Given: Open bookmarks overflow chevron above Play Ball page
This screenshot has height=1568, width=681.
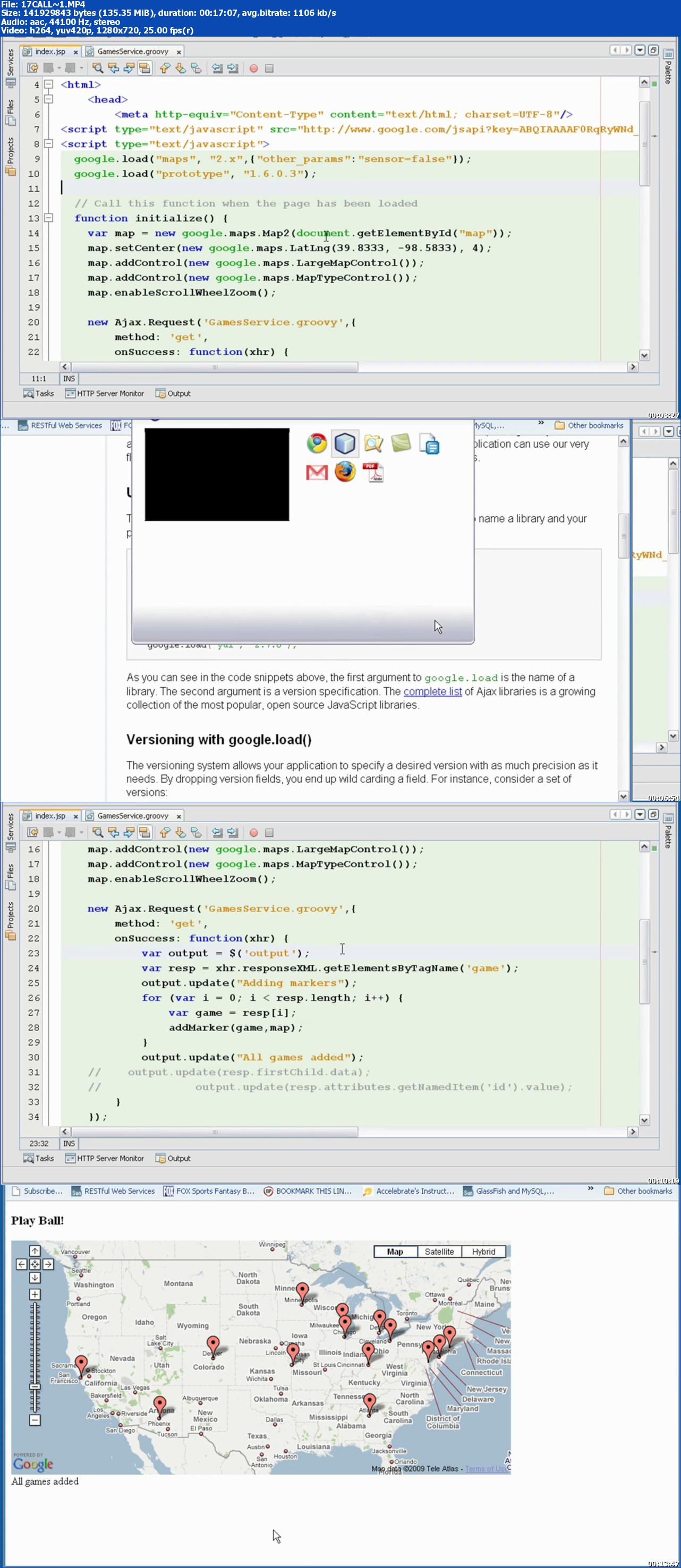Looking at the screenshot, I should coord(590,1188).
